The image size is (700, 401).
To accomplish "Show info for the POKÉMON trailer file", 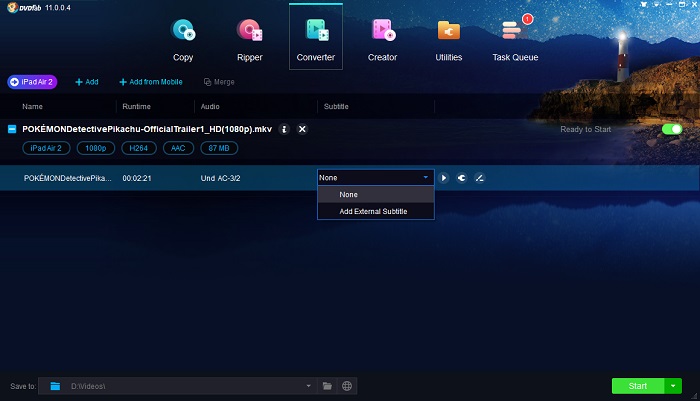I will point(284,129).
